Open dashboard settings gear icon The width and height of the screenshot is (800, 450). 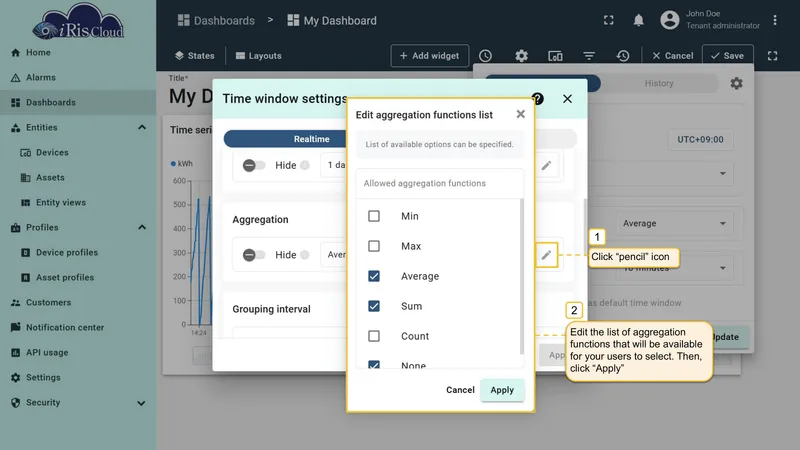tap(521, 56)
